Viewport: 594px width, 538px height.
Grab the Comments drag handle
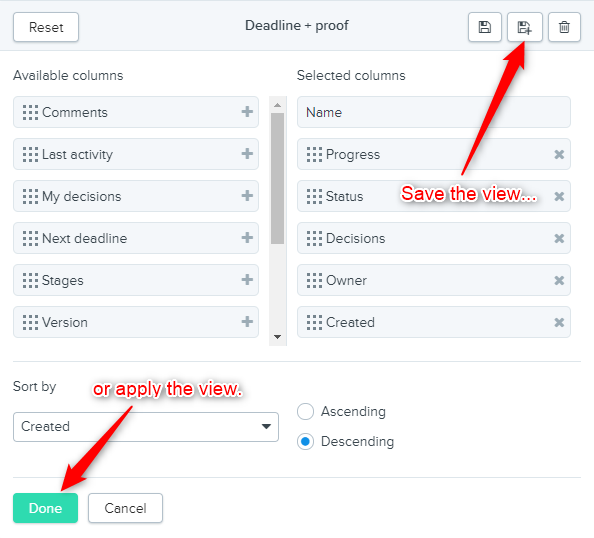[x=30, y=113]
